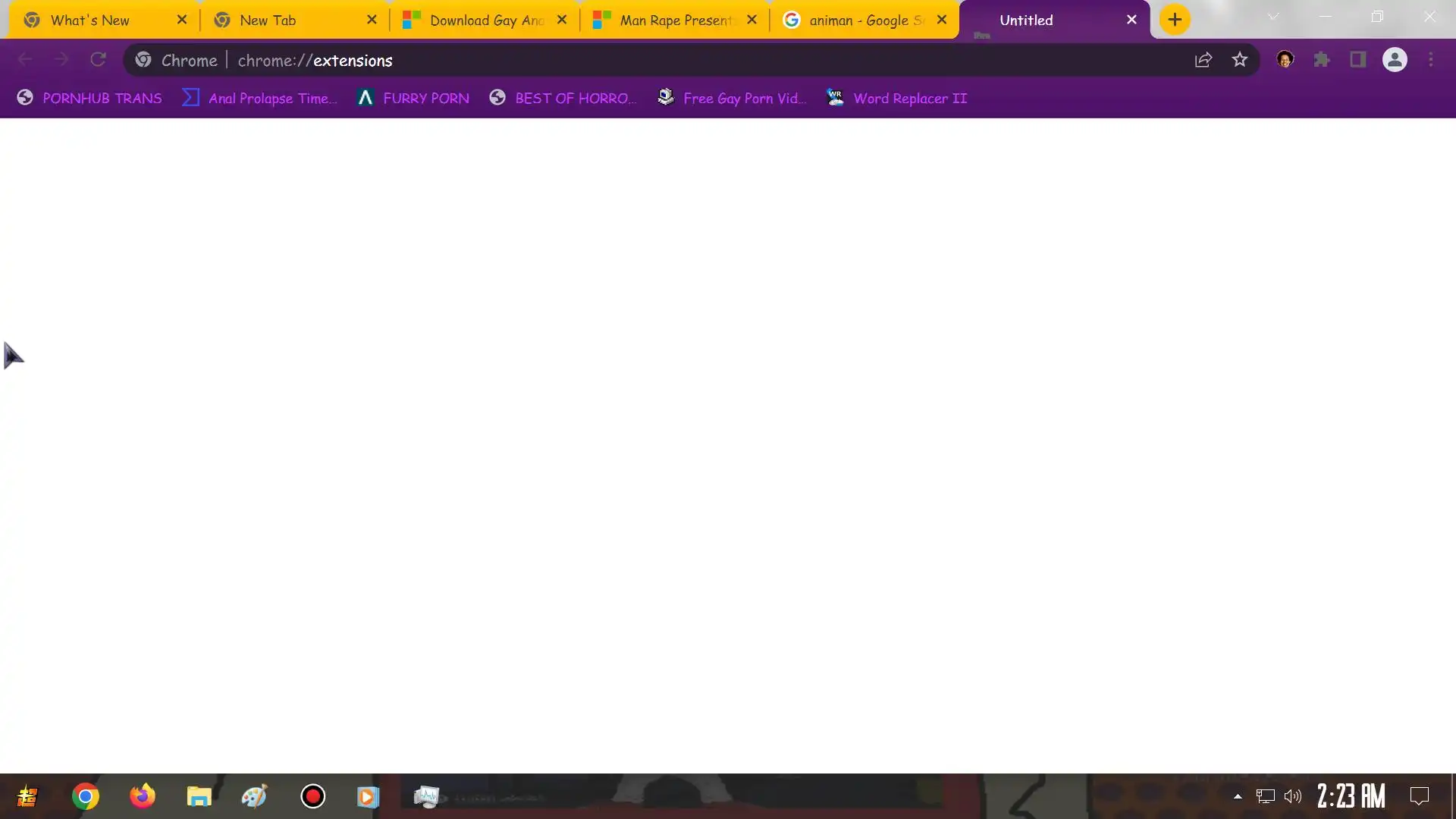
Task: Toggle the browser side panel
Action: pos(1358,60)
